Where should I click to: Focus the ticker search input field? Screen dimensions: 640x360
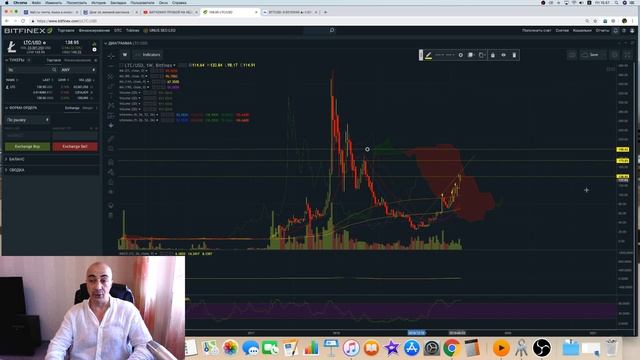[x=31, y=70]
